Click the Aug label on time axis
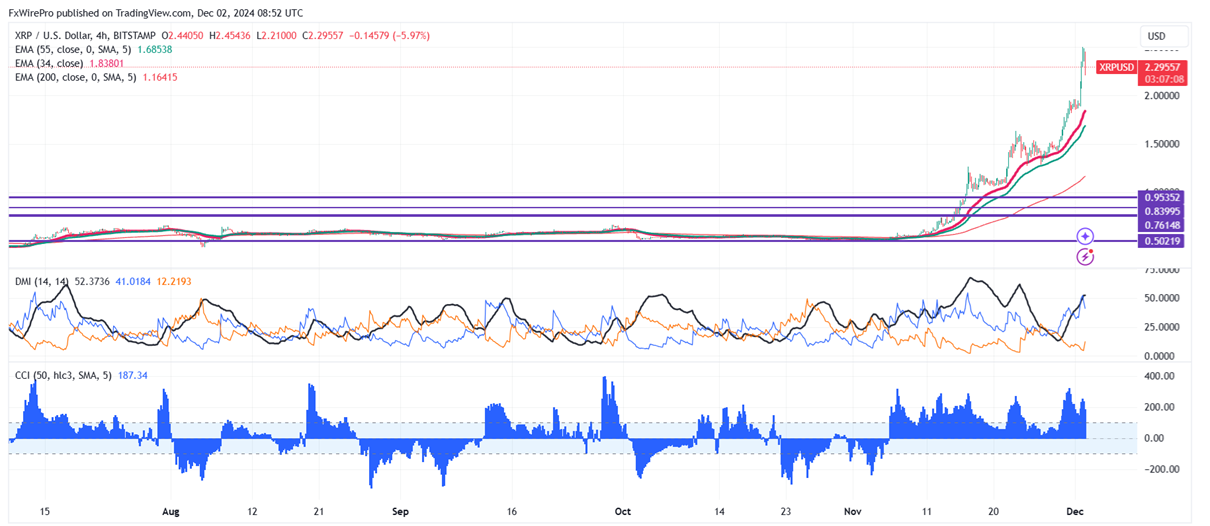 [x=170, y=511]
